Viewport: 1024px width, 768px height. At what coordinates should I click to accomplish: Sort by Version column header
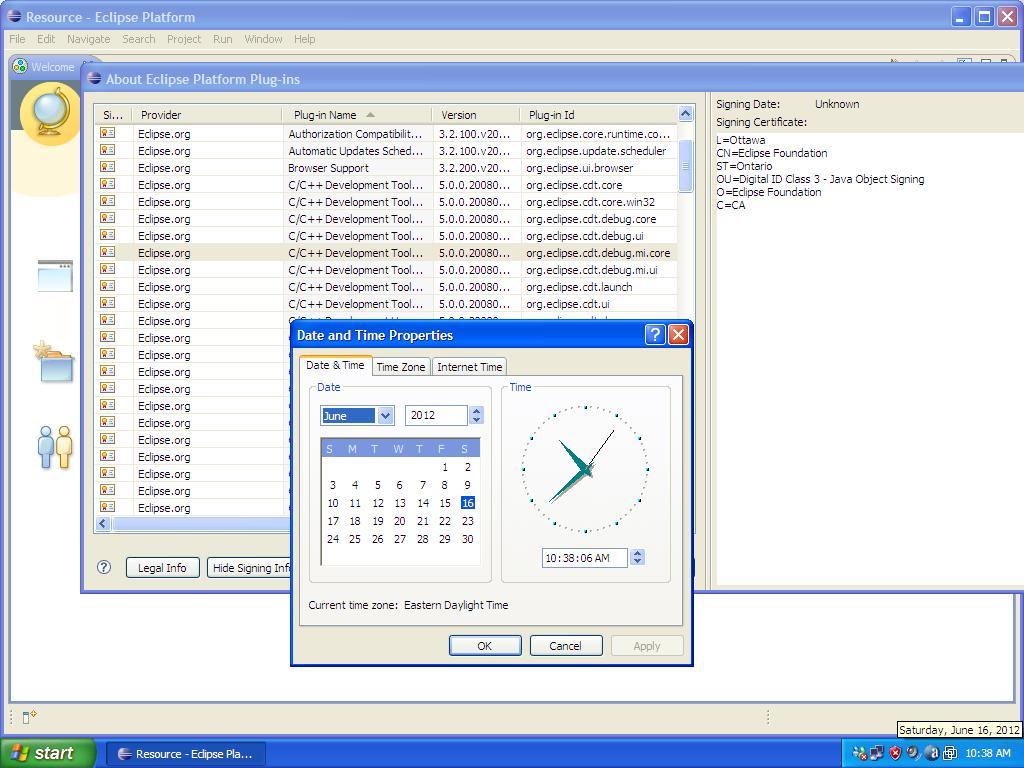tap(476, 115)
